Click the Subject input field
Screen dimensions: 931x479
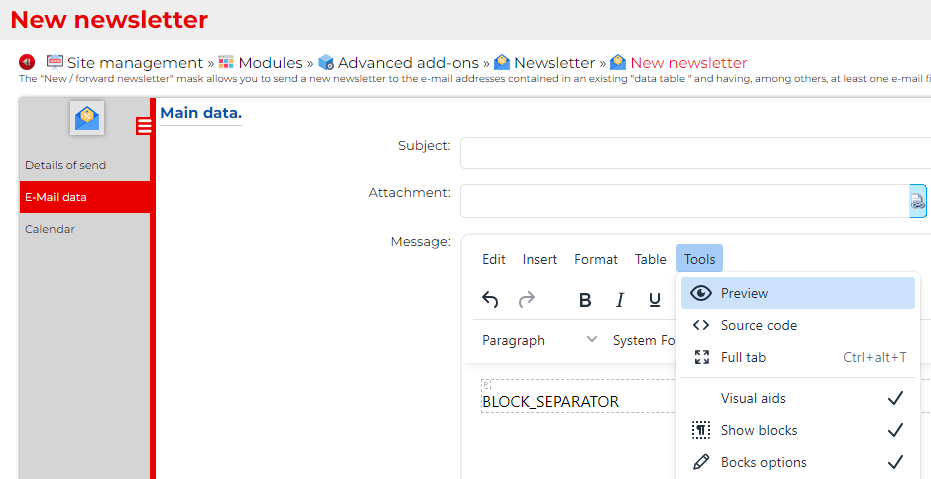695,153
